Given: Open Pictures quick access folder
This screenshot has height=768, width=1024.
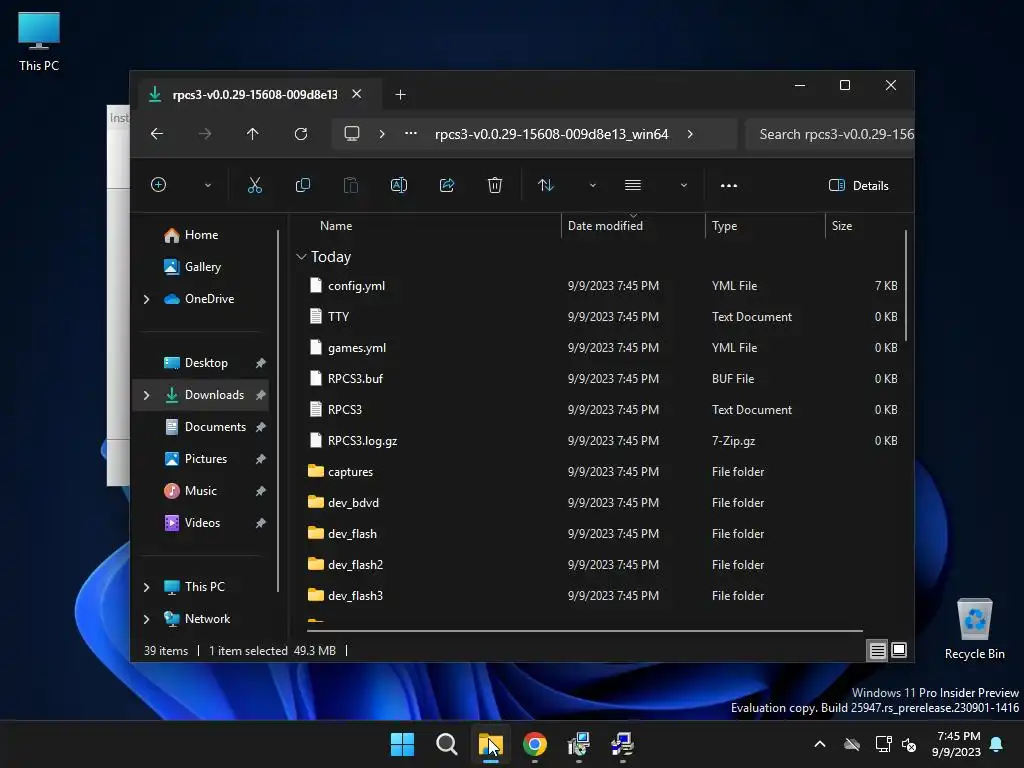Looking at the screenshot, I should click(x=206, y=458).
